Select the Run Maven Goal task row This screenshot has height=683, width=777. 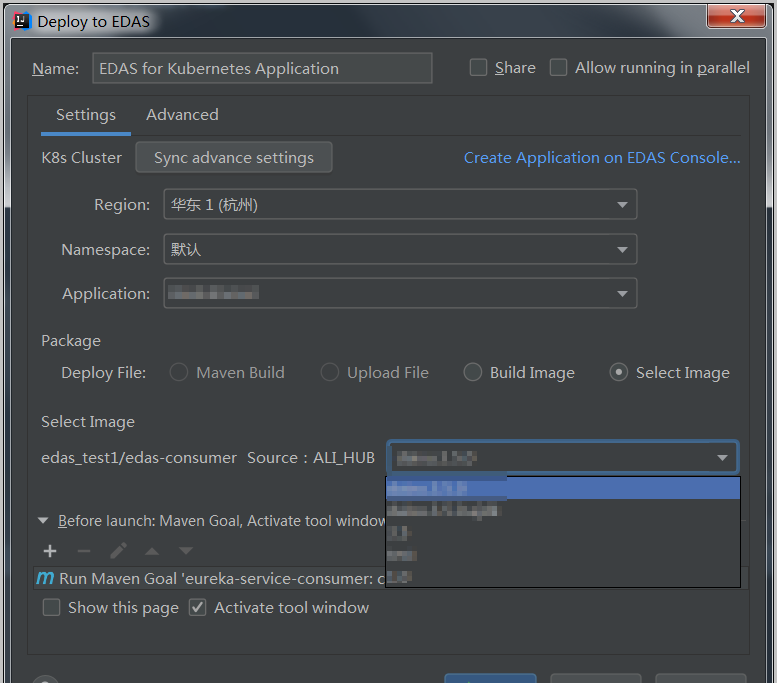[x=210, y=578]
